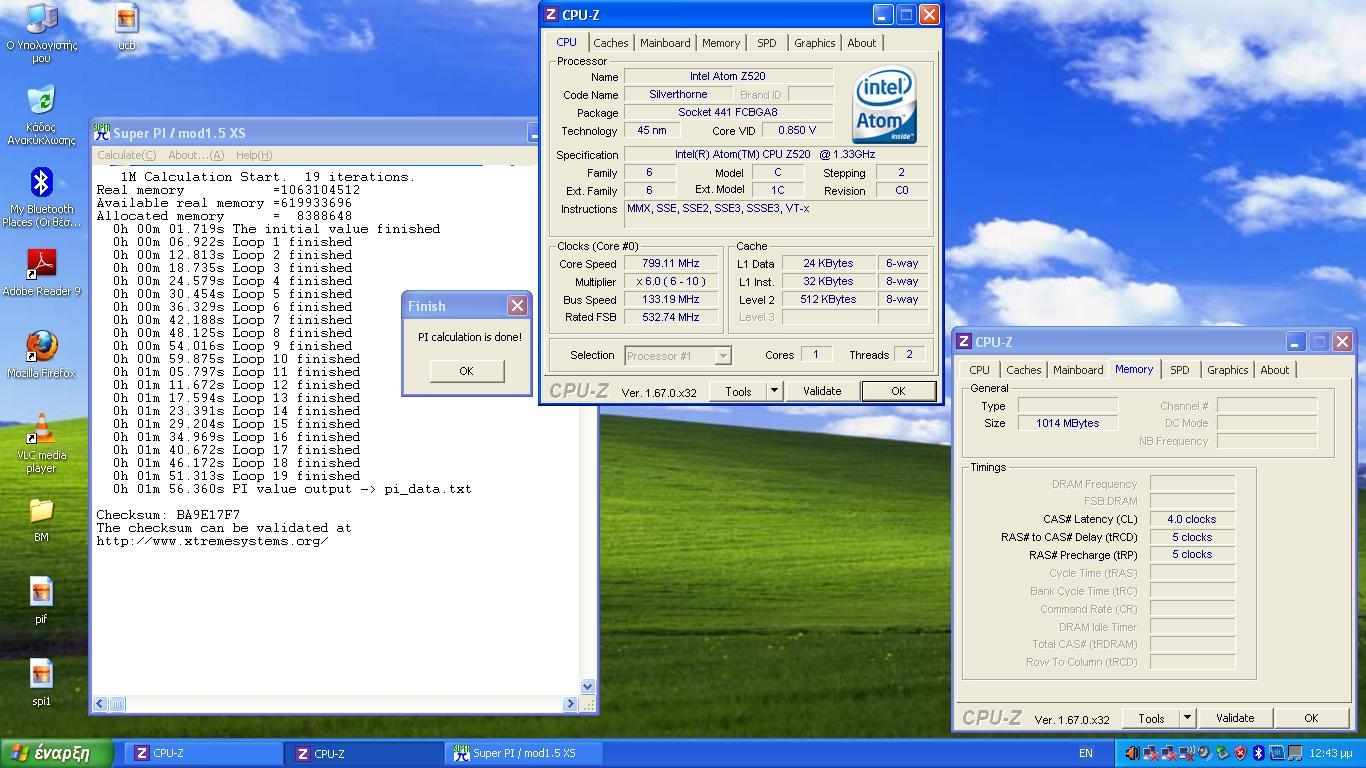This screenshot has width=1366, height=768.
Task: Open the Tools arrow in Processor CPU-Z window
Action: pos(774,391)
